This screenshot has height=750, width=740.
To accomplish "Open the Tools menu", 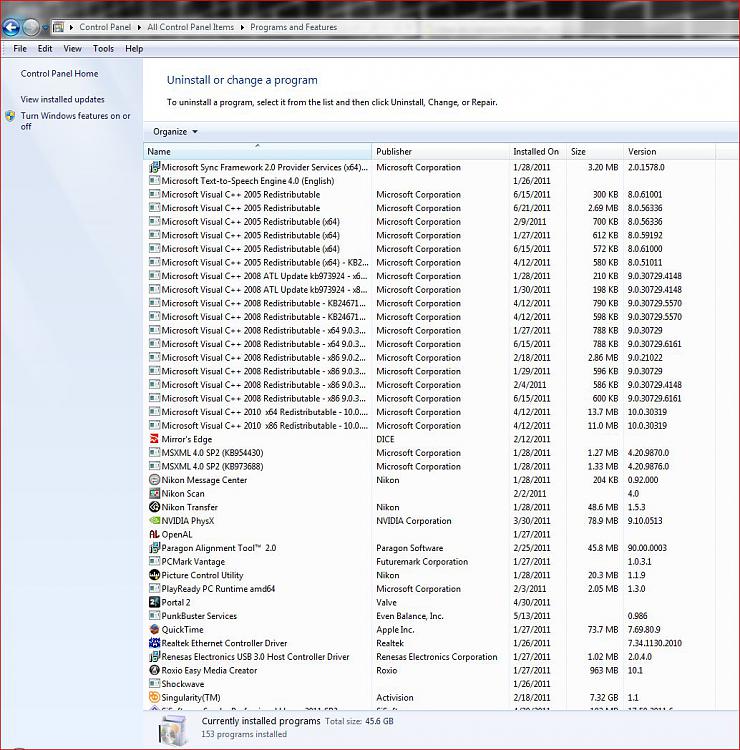I will [x=103, y=48].
